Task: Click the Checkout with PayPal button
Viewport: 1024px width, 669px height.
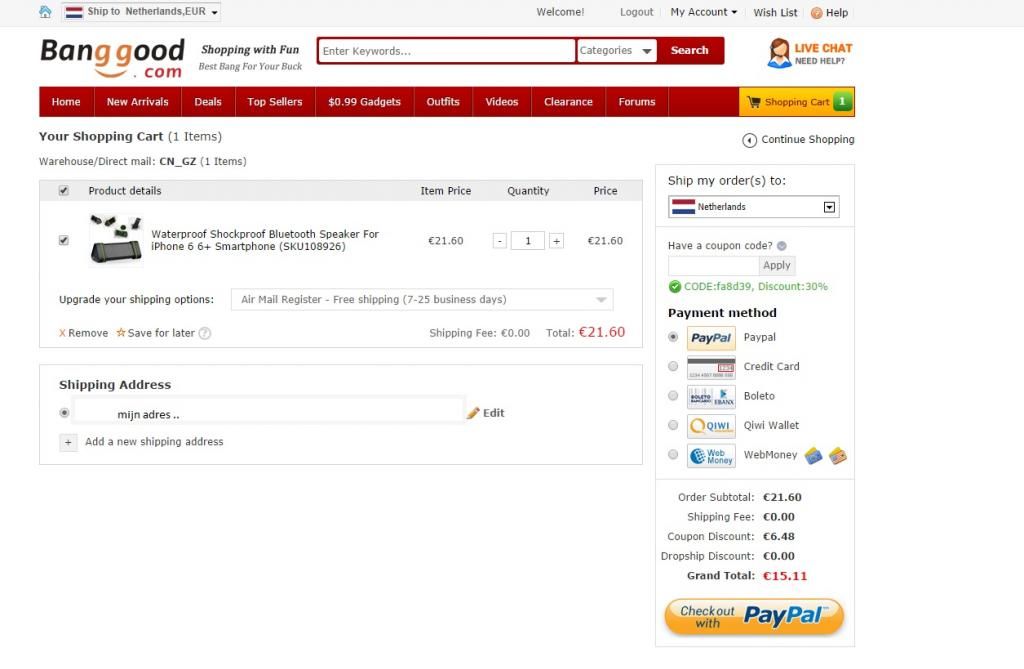Action: (754, 616)
